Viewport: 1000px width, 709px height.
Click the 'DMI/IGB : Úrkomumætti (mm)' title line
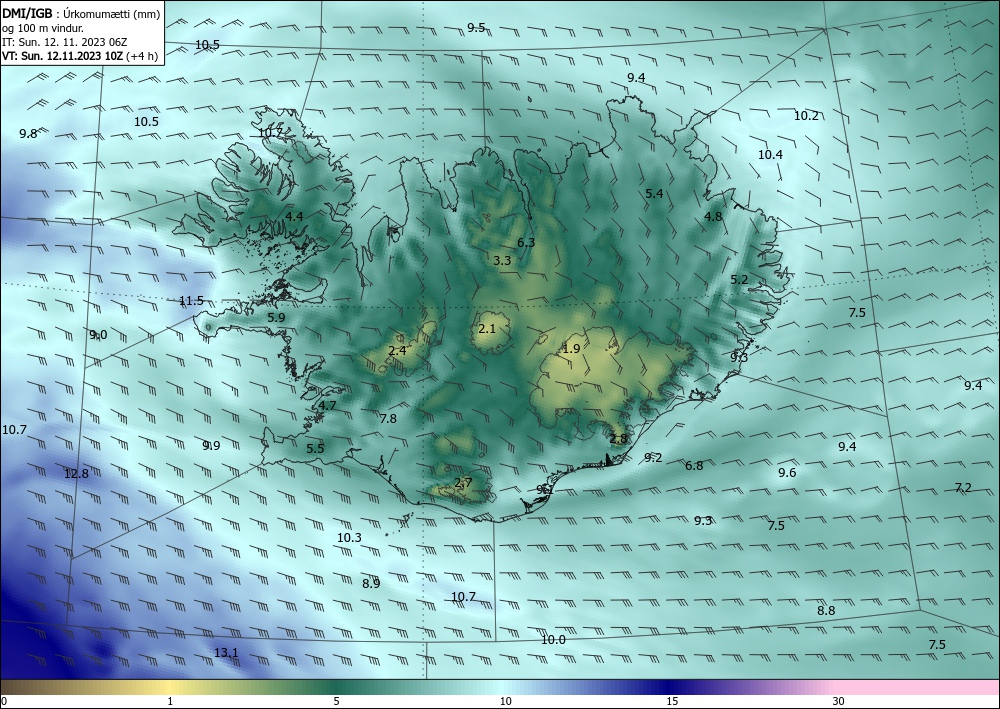pyautogui.click(x=81, y=13)
